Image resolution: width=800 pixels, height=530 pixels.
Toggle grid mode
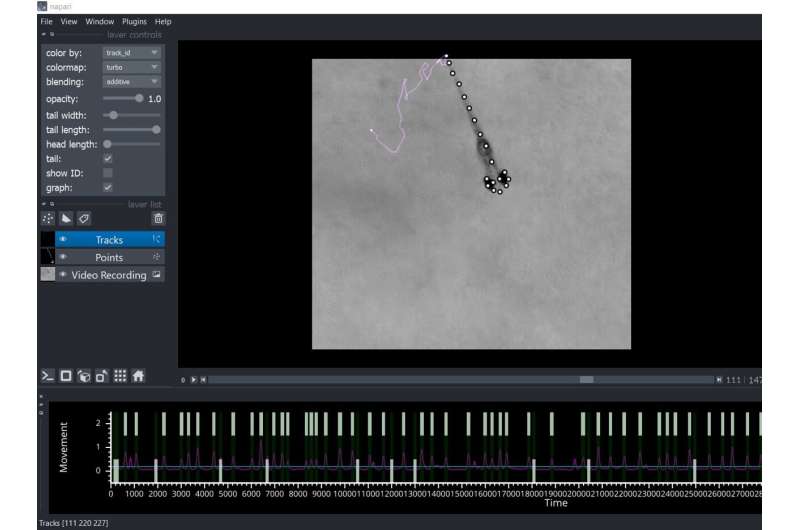point(120,376)
